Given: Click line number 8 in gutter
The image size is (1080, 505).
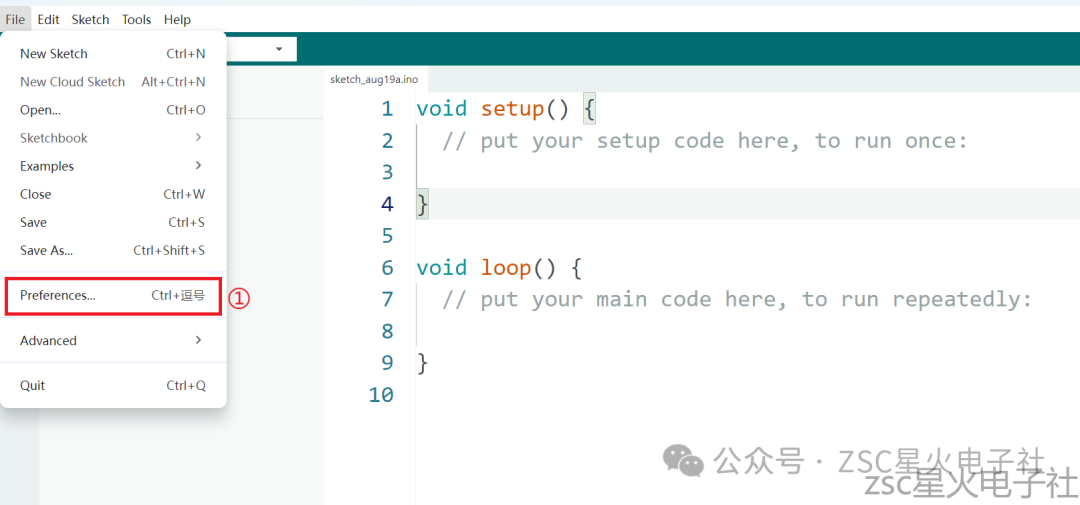Looking at the screenshot, I should tap(387, 331).
